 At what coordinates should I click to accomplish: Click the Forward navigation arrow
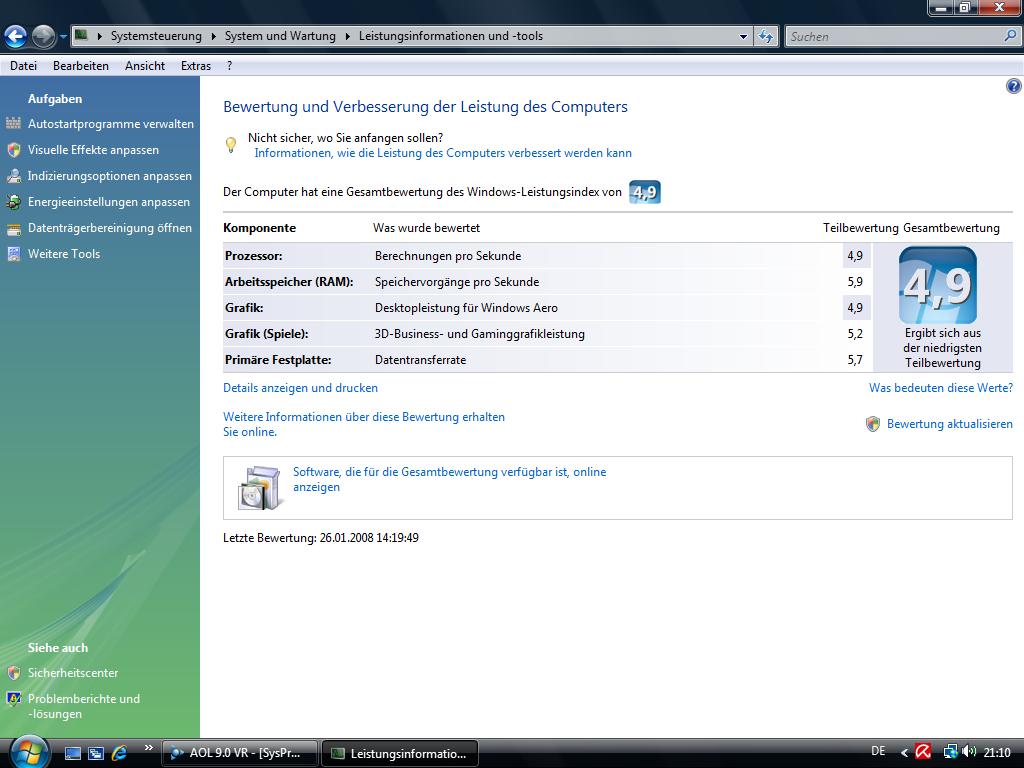point(43,37)
